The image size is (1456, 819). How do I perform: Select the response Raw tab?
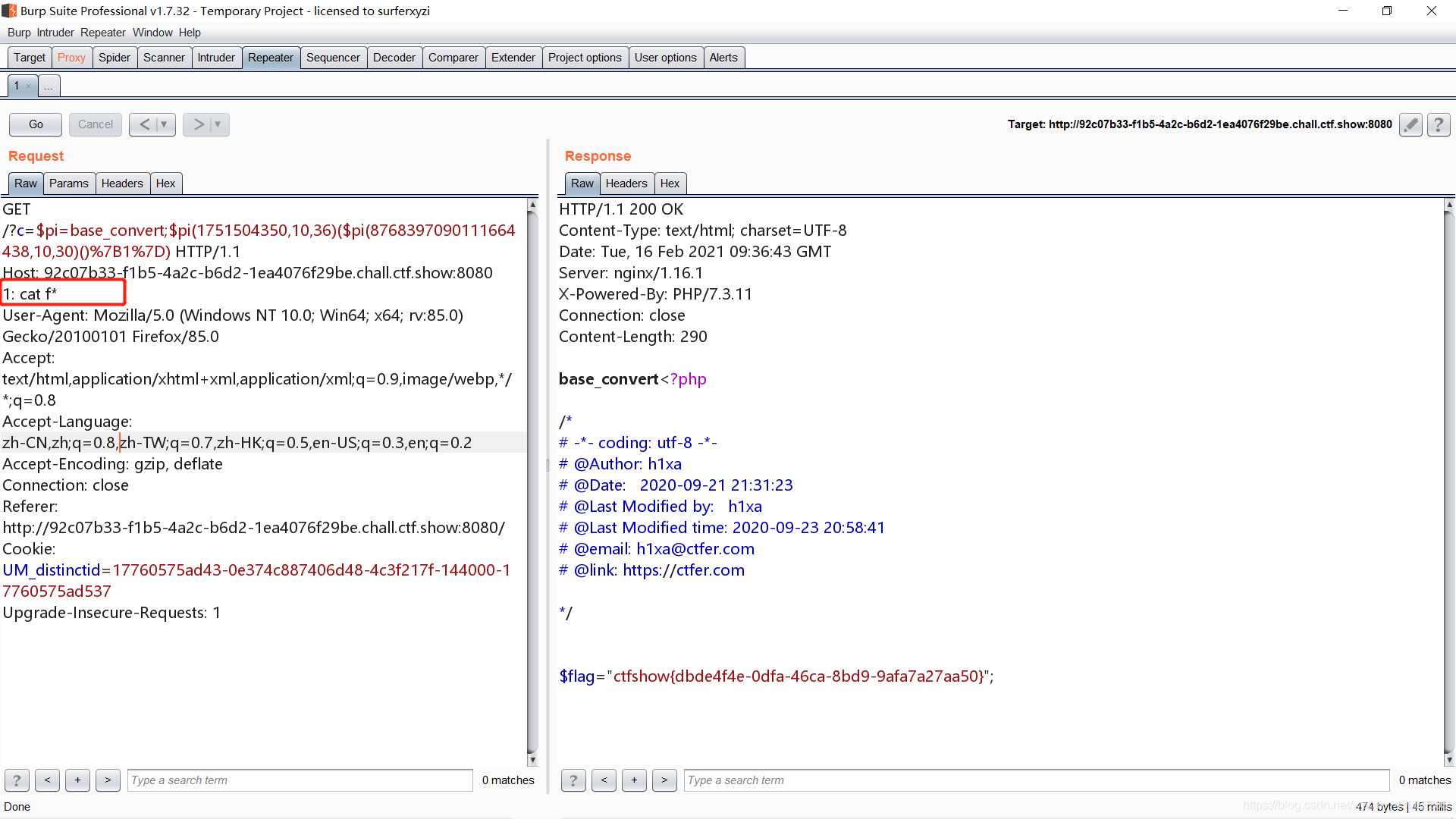(x=582, y=184)
